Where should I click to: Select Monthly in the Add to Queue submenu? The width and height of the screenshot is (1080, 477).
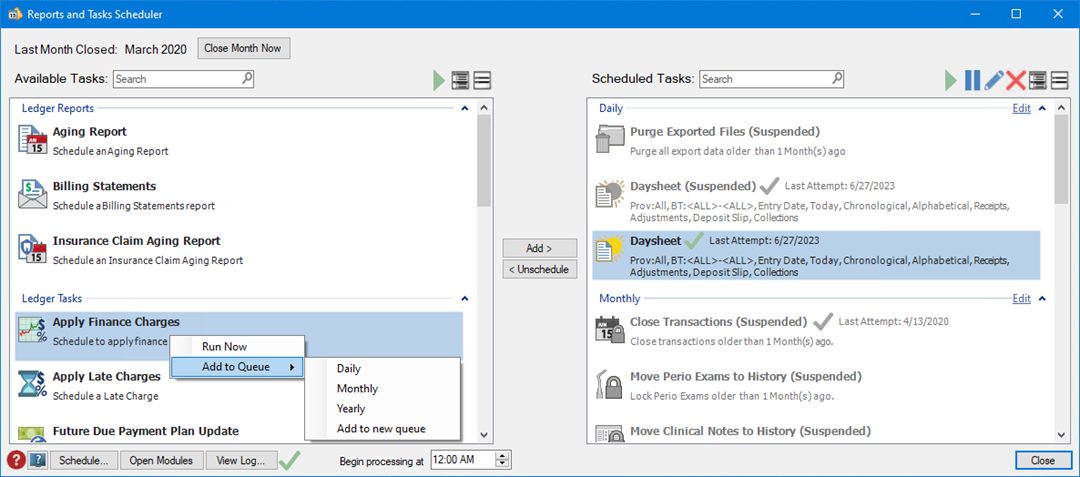(x=357, y=388)
